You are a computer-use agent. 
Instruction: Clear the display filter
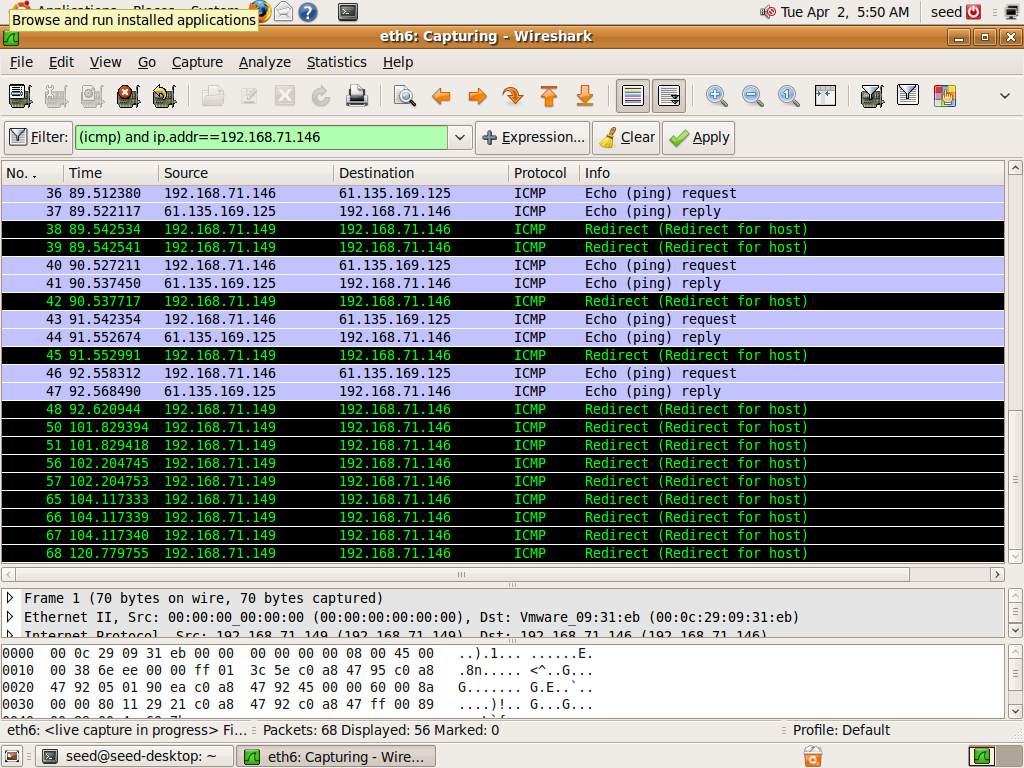(x=627, y=137)
